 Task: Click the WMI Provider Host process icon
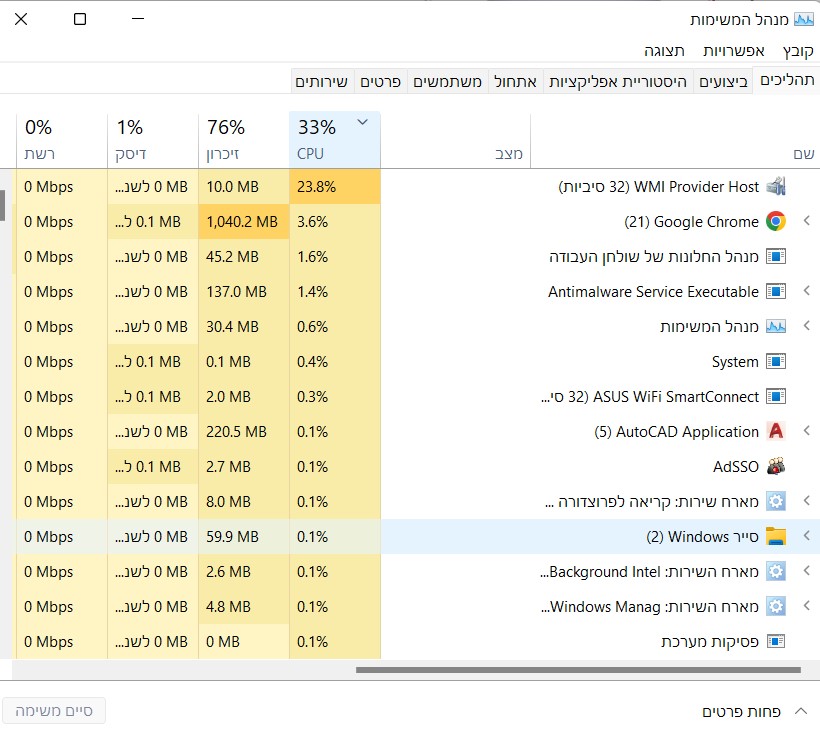(776, 186)
